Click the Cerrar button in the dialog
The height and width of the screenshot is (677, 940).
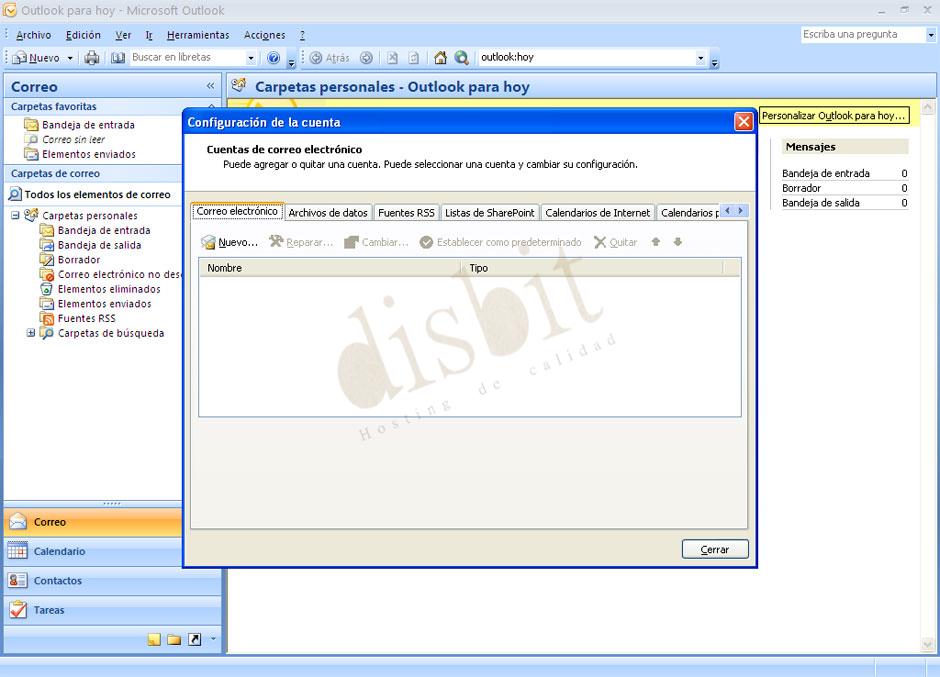[x=715, y=548]
